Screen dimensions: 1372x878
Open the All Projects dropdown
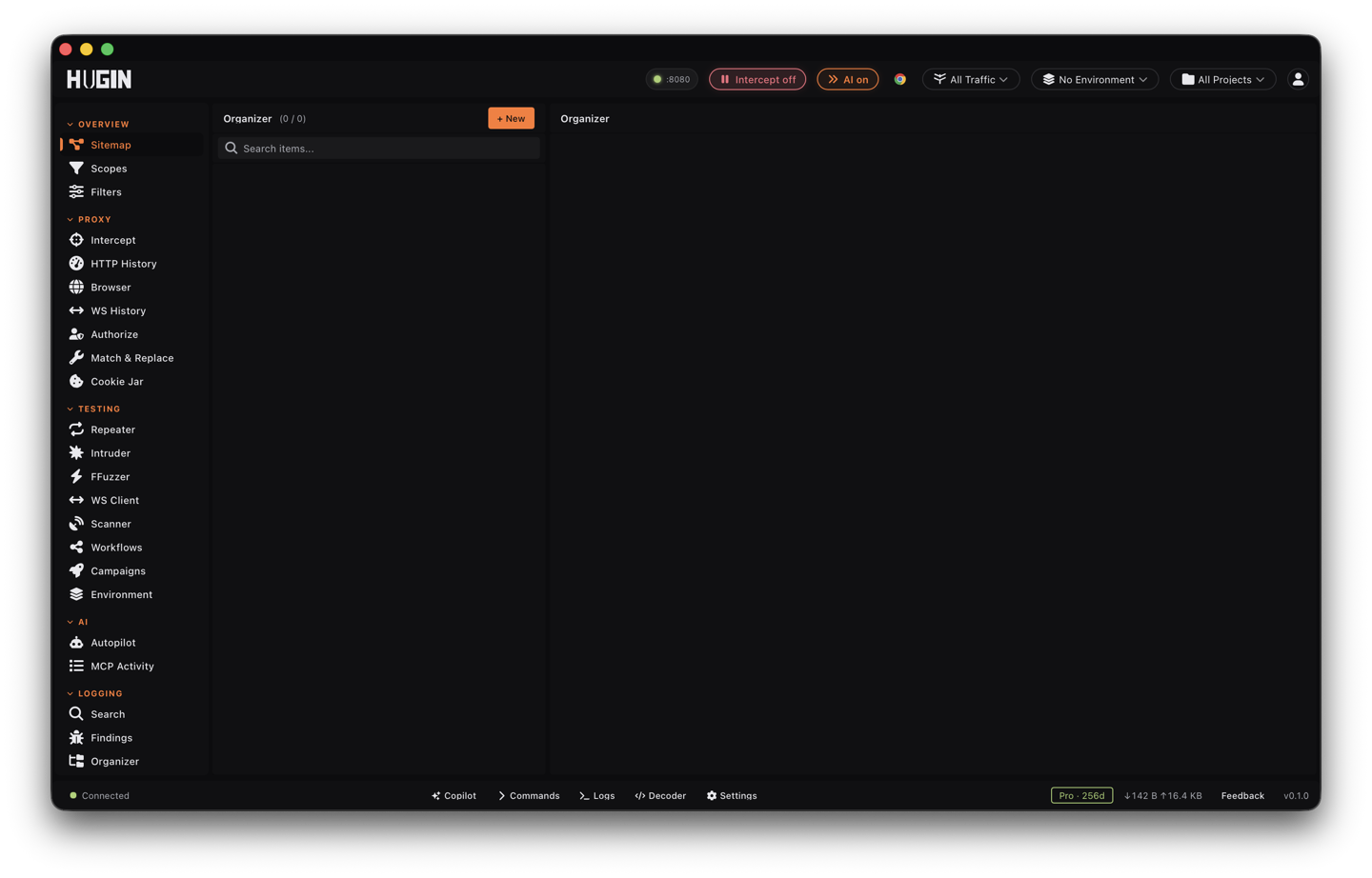1223,79
